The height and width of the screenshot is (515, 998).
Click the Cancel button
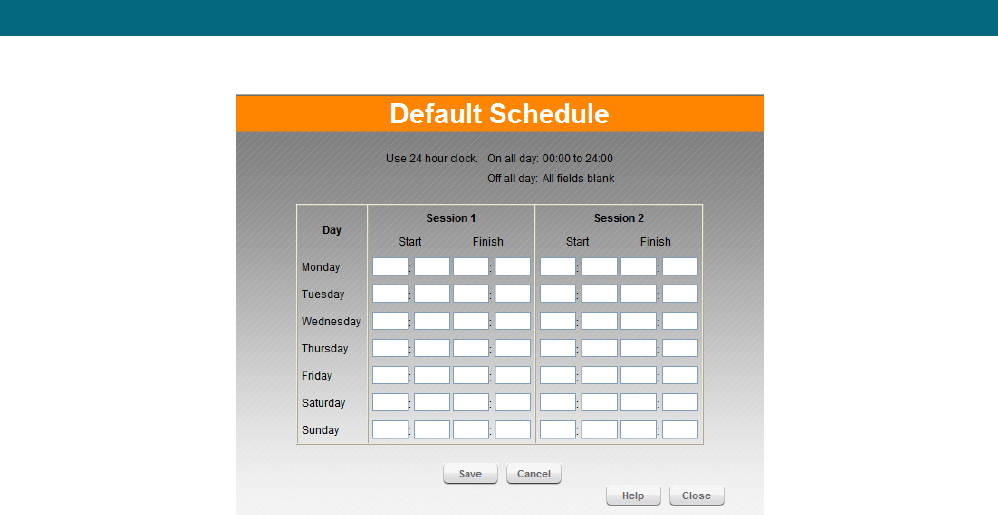pyautogui.click(x=533, y=474)
